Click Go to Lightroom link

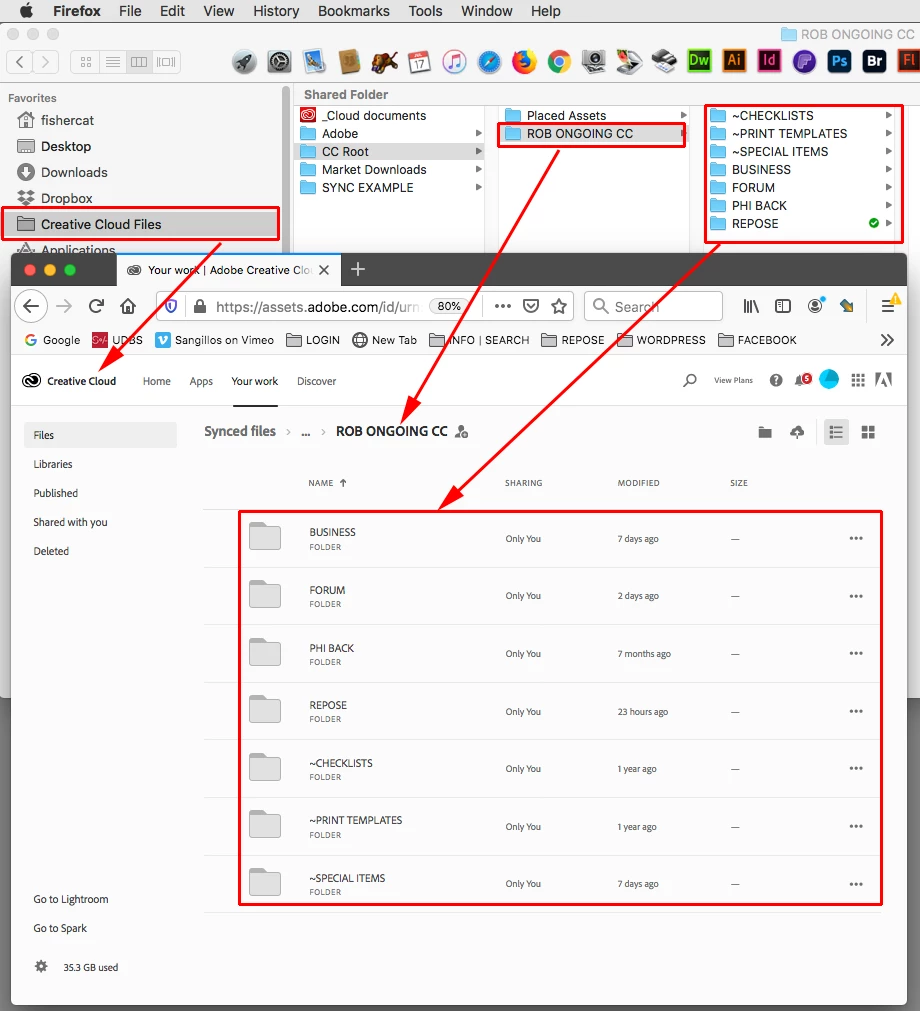71,899
